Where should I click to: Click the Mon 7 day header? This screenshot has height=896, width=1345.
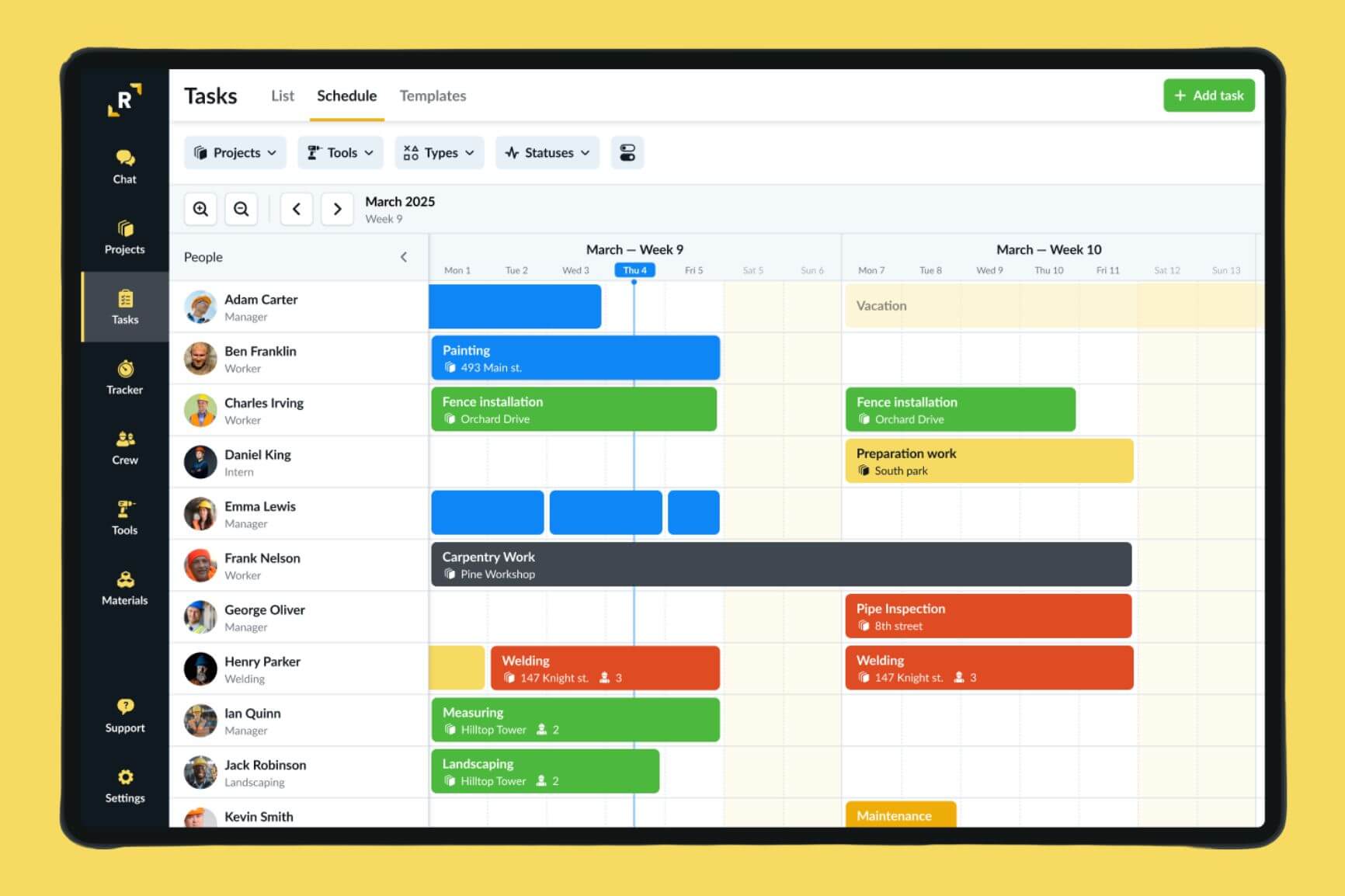click(x=871, y=270)
